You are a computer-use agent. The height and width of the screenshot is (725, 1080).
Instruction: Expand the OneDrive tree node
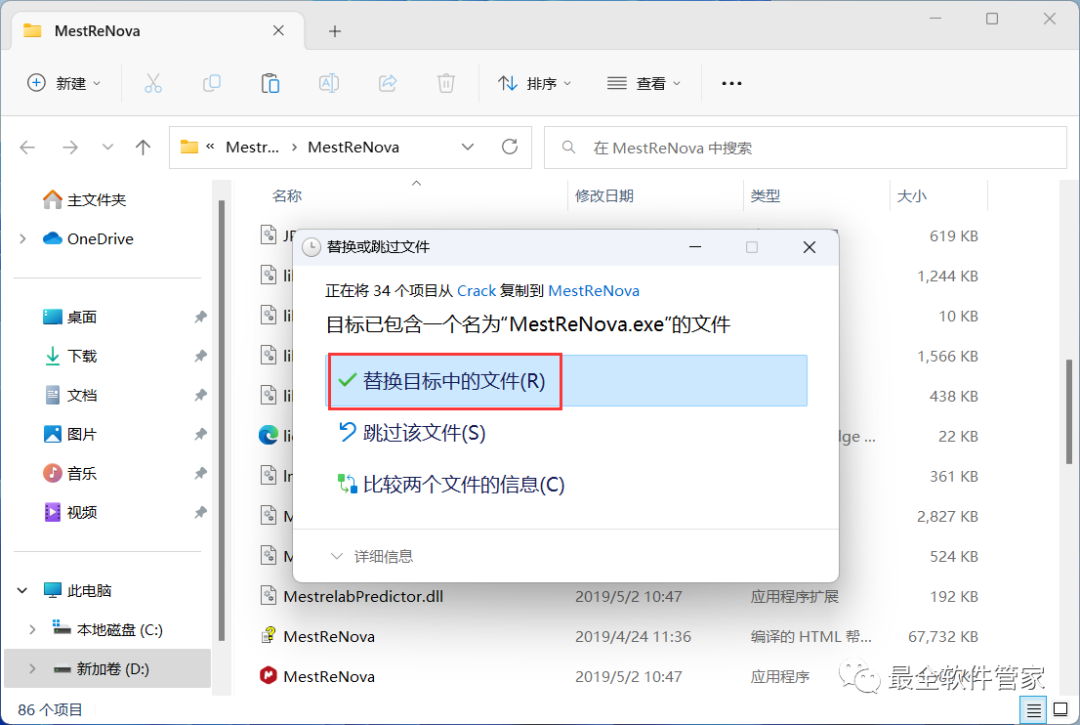(23, 238)
